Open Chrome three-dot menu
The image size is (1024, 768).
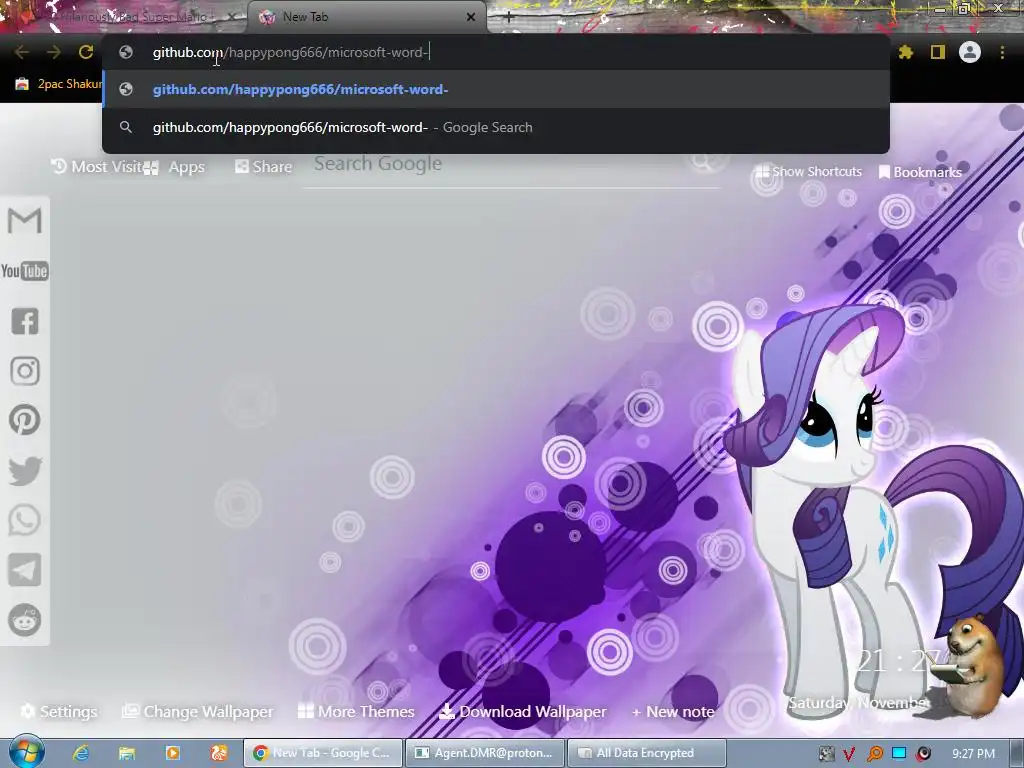(x=1002, y=52)
